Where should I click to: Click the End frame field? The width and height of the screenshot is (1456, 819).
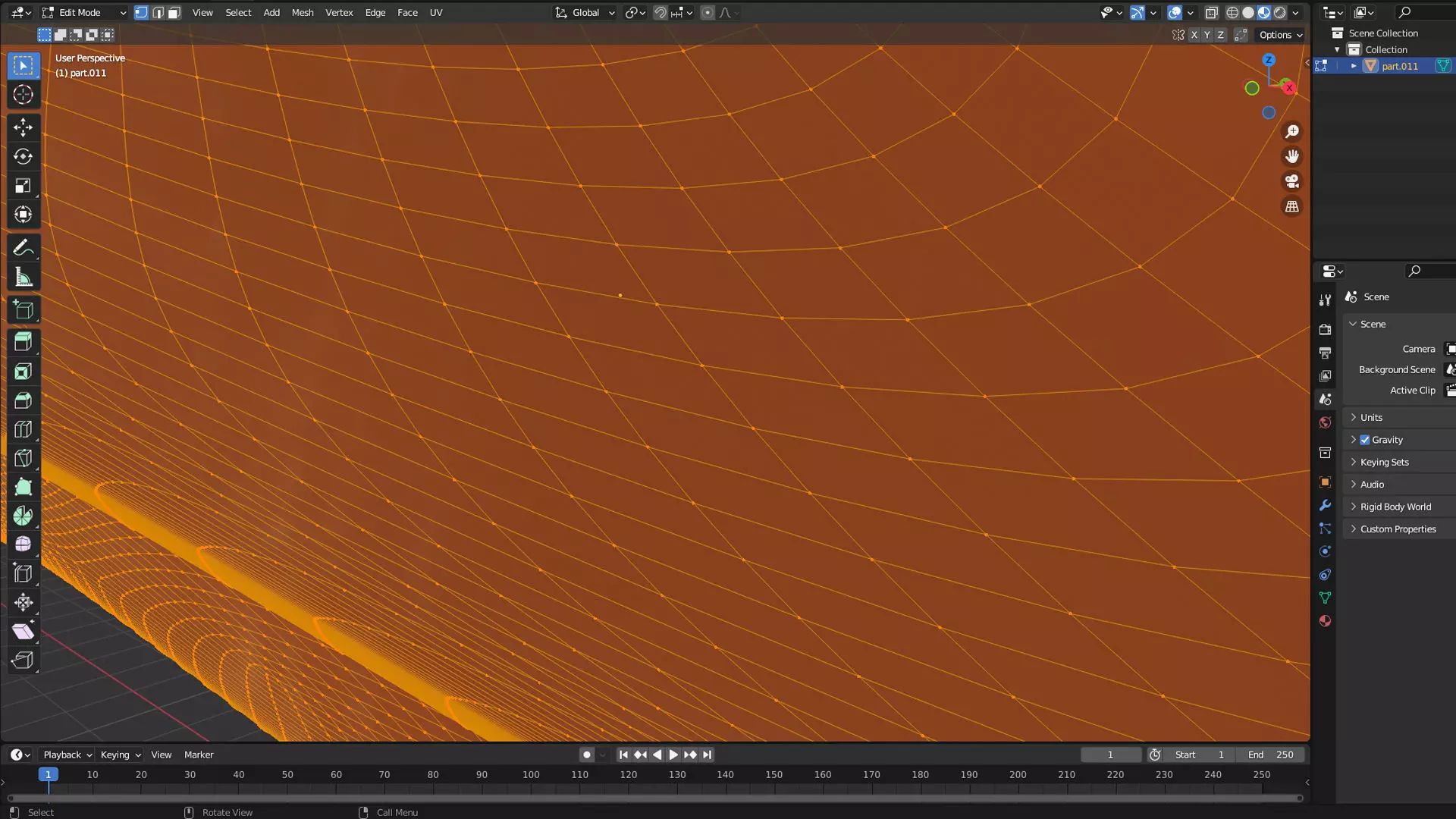1270,755
